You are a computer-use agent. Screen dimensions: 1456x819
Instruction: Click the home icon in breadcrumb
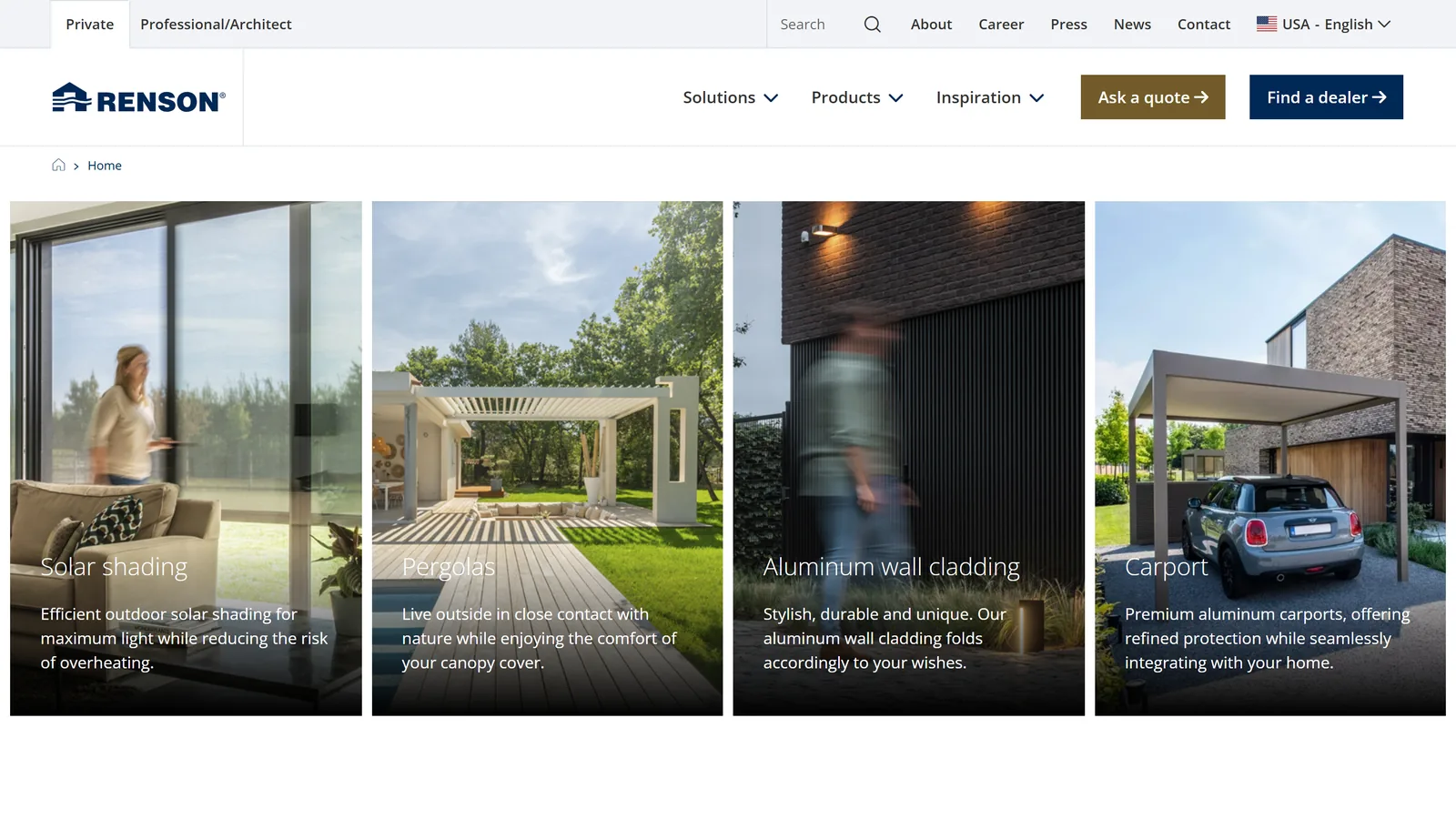click(x=58, y=166)
